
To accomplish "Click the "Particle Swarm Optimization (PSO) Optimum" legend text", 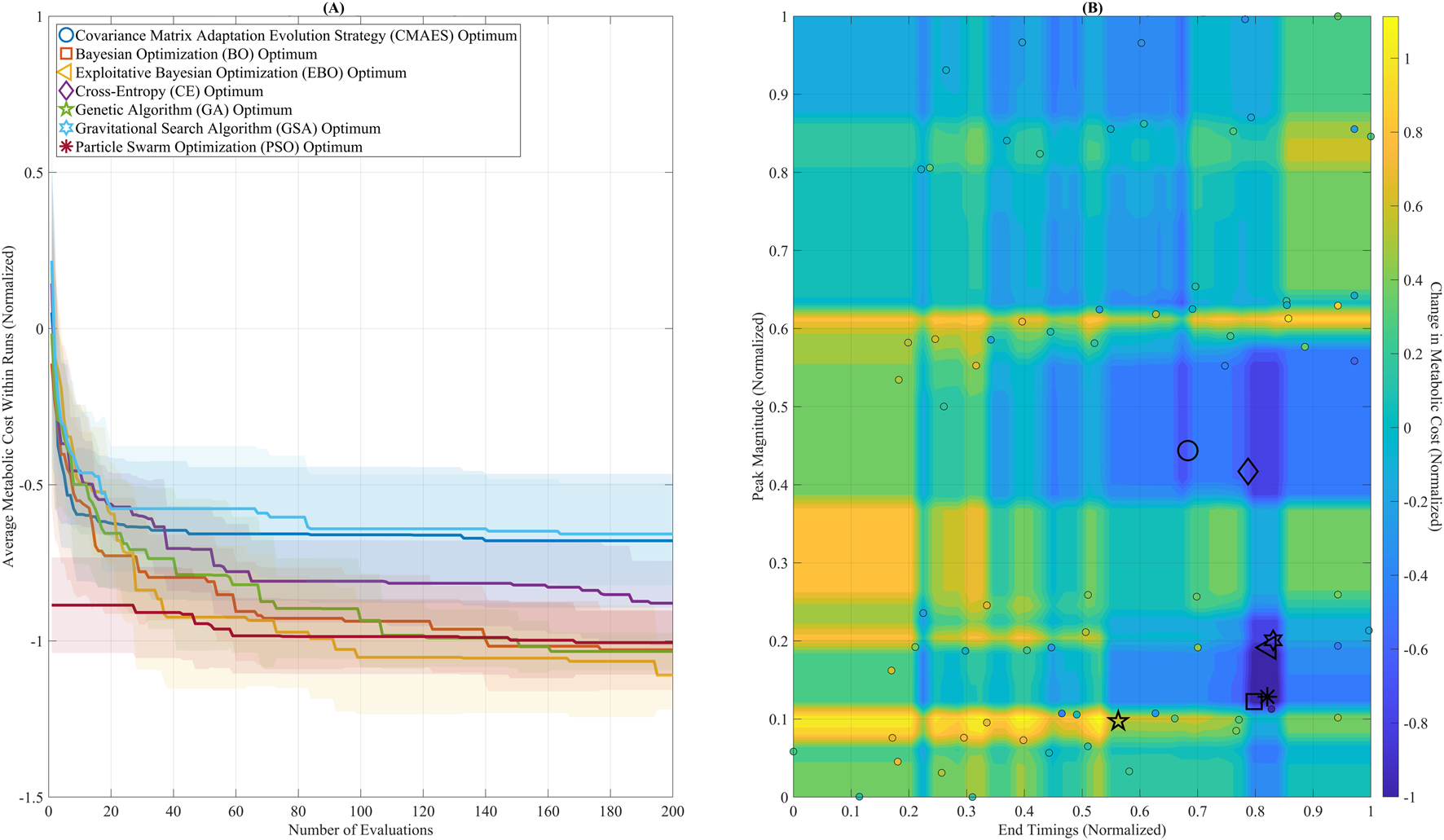I will (218, 147).
